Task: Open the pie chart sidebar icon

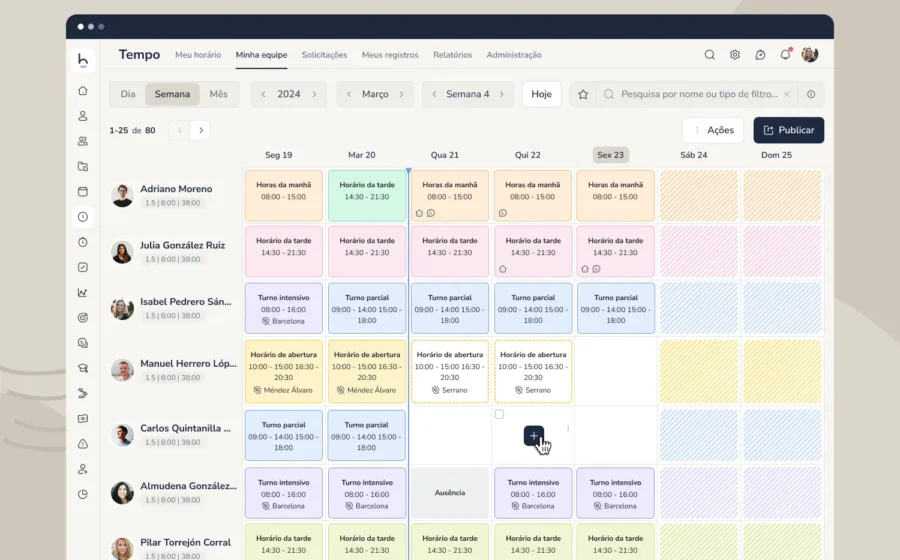Action: (83, 494)
